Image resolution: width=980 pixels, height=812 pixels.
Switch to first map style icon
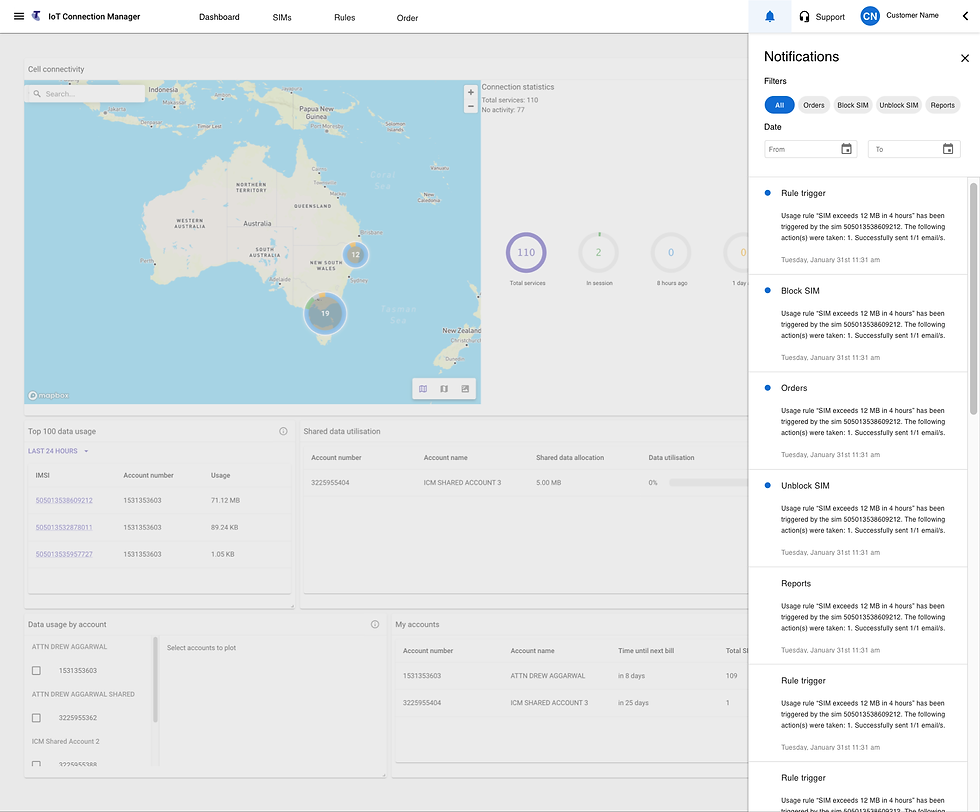click(x=423, y=389)
